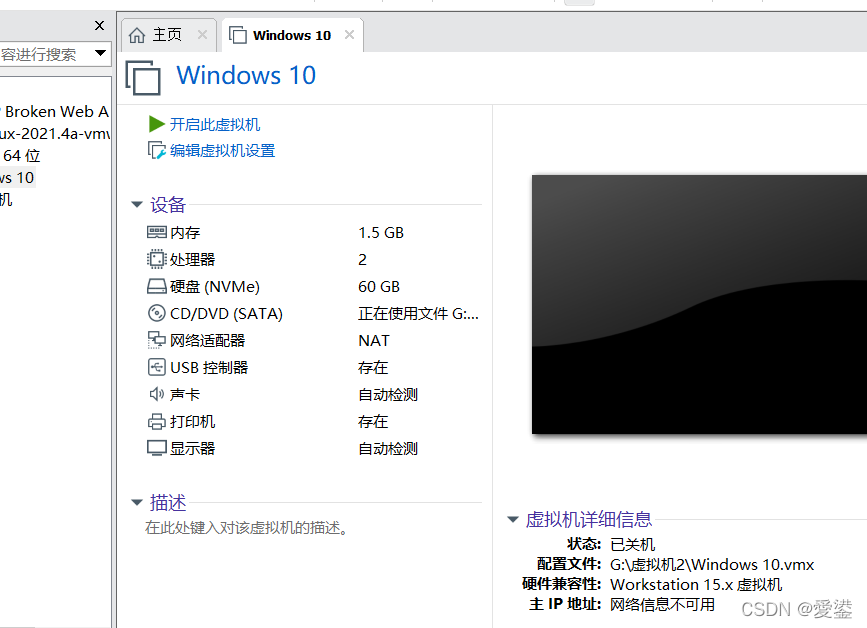867x628 pixels.
Task: Click the USB 控制器 device label
Action: click(209, 368)
